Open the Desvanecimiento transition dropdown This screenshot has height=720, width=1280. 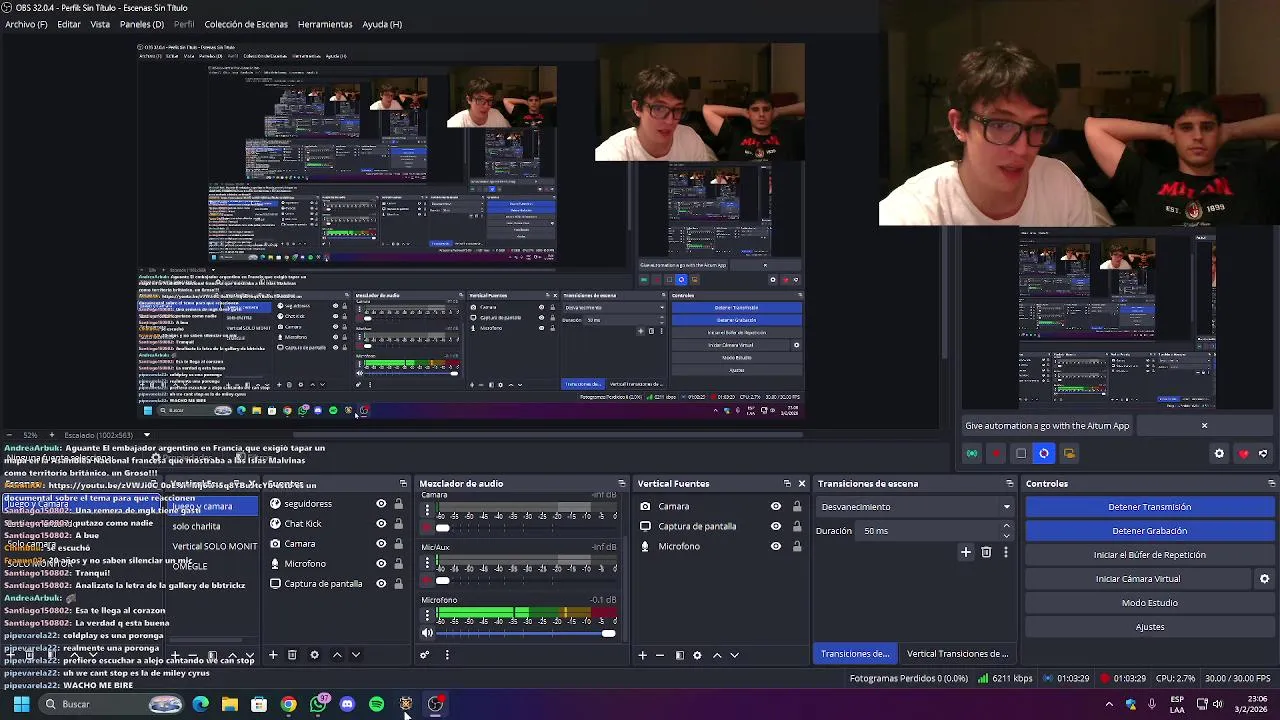(x=914, y=507)
